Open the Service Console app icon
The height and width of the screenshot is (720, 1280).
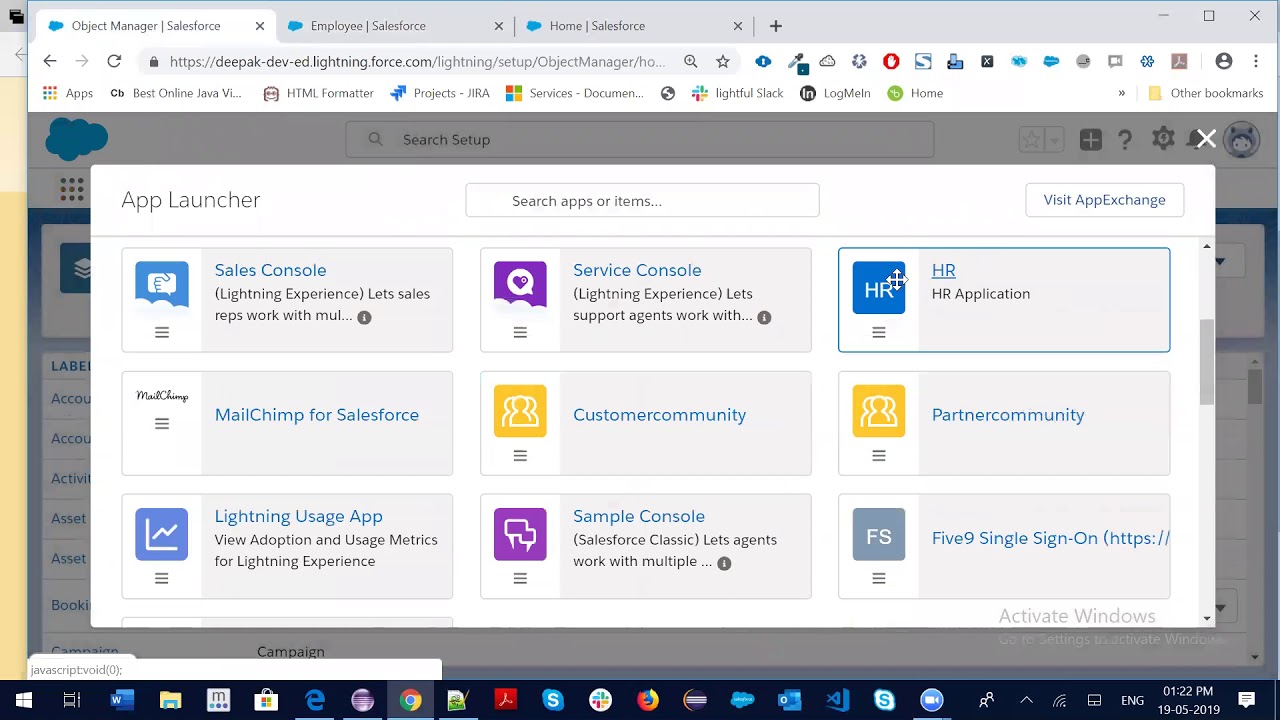(520, 288)
